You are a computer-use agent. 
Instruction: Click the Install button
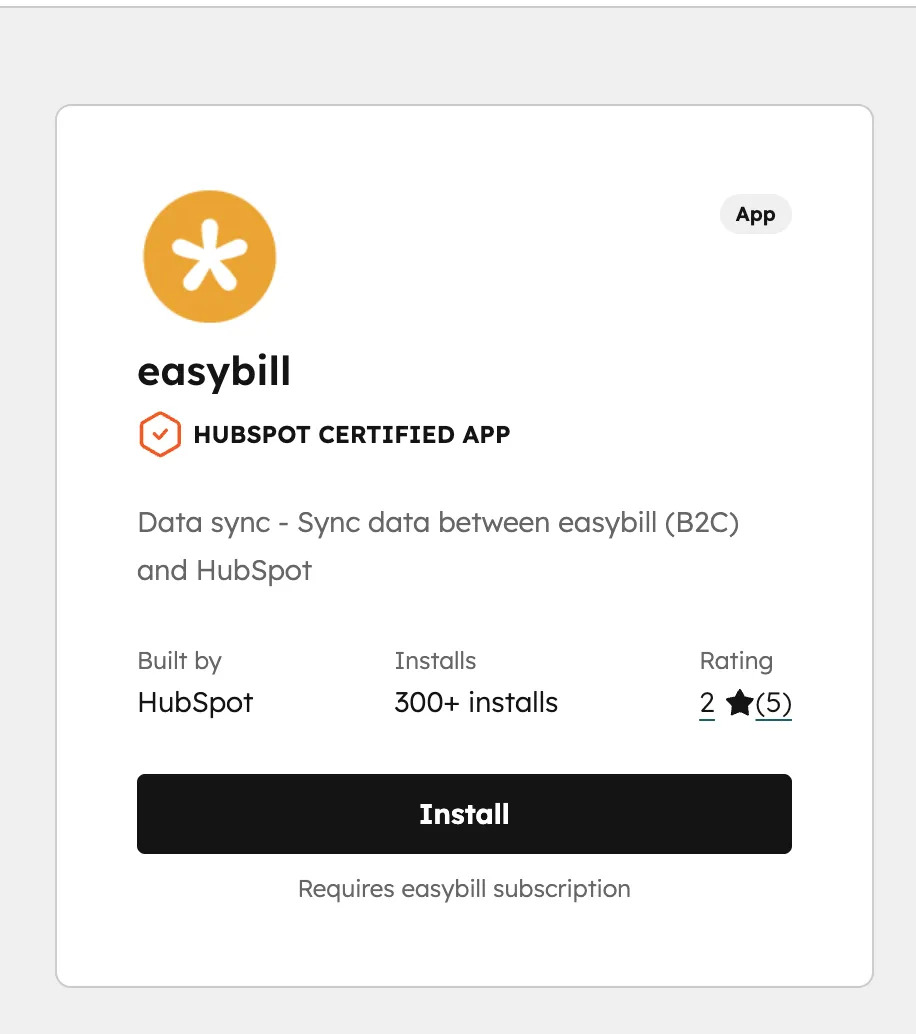(x=463, y=813)
